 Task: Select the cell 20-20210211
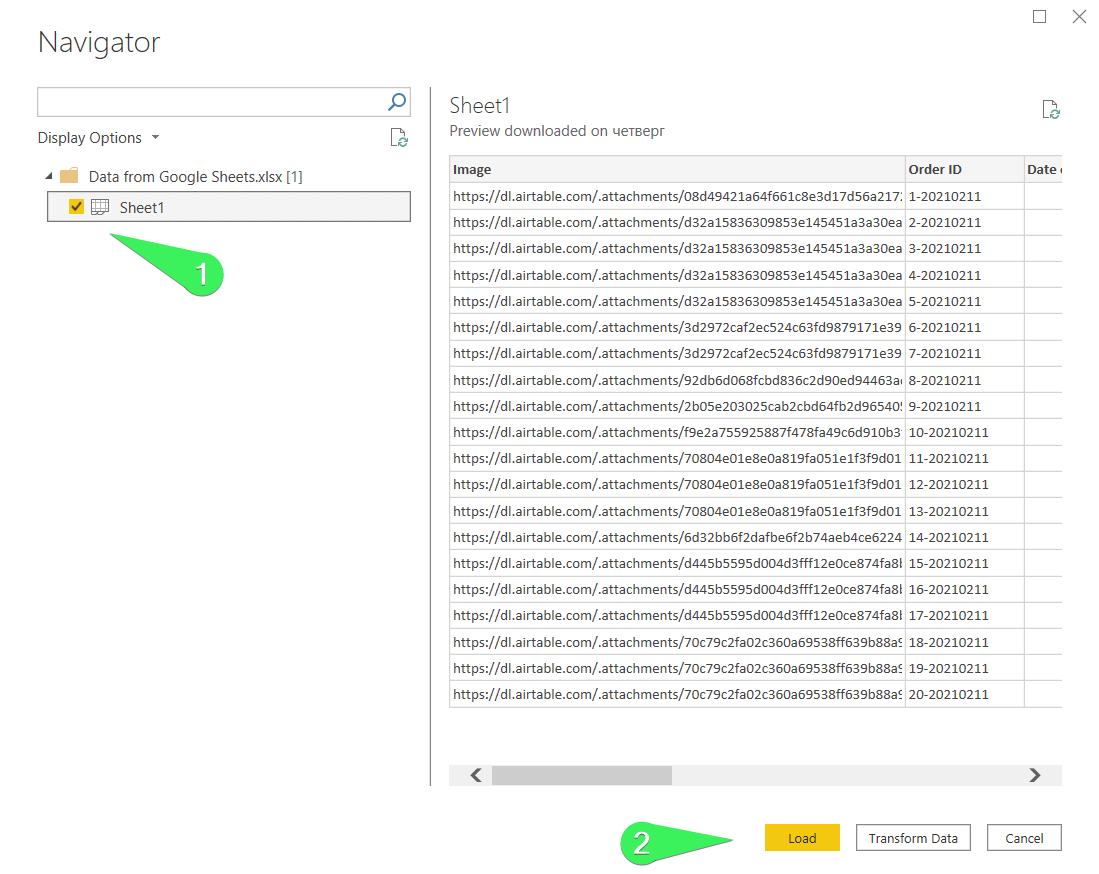[x=964, y=694]
